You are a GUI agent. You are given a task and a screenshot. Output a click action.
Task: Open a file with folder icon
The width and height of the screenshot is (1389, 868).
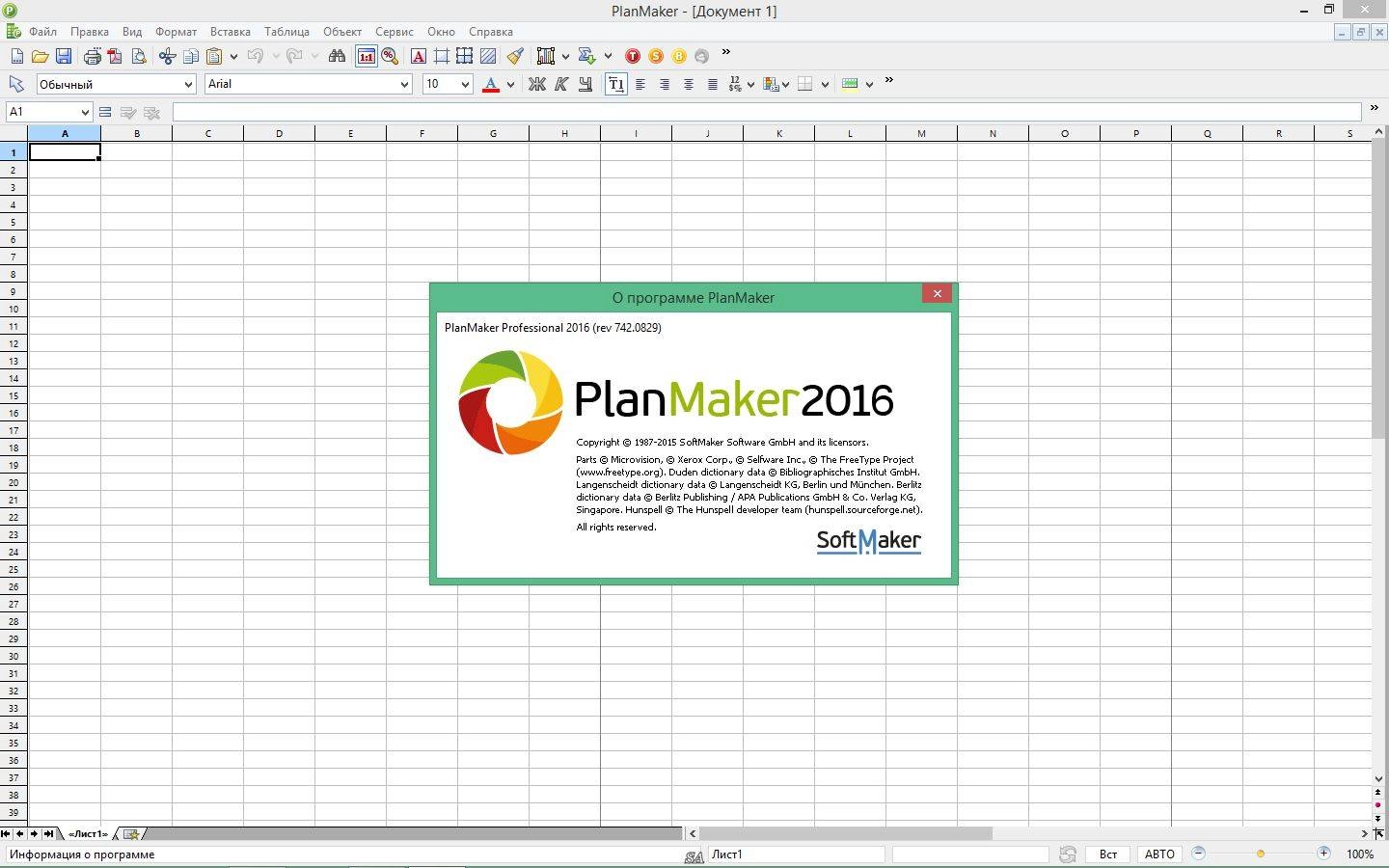coord(40,56)
